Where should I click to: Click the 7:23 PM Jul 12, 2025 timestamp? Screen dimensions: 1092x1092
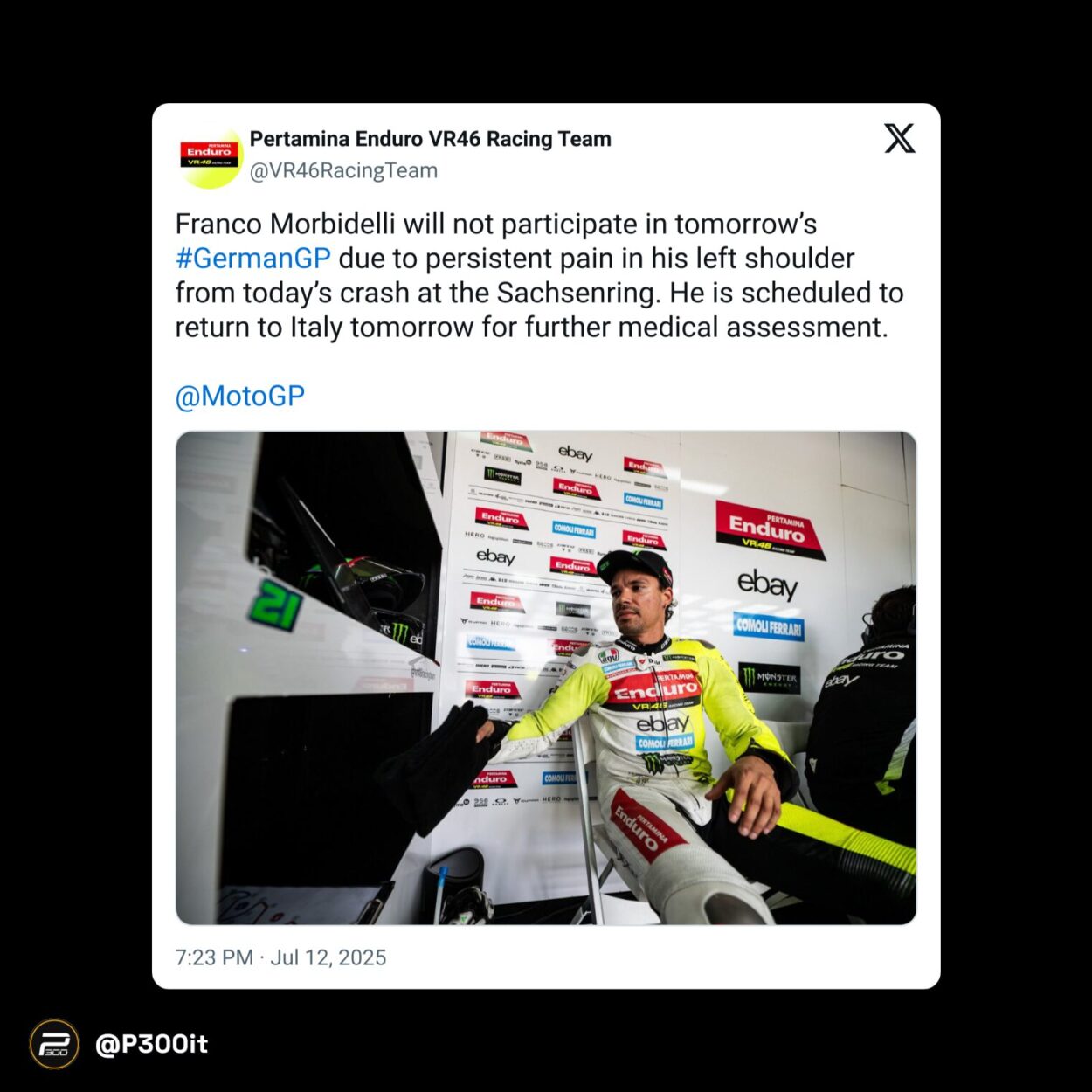[280, 957]
